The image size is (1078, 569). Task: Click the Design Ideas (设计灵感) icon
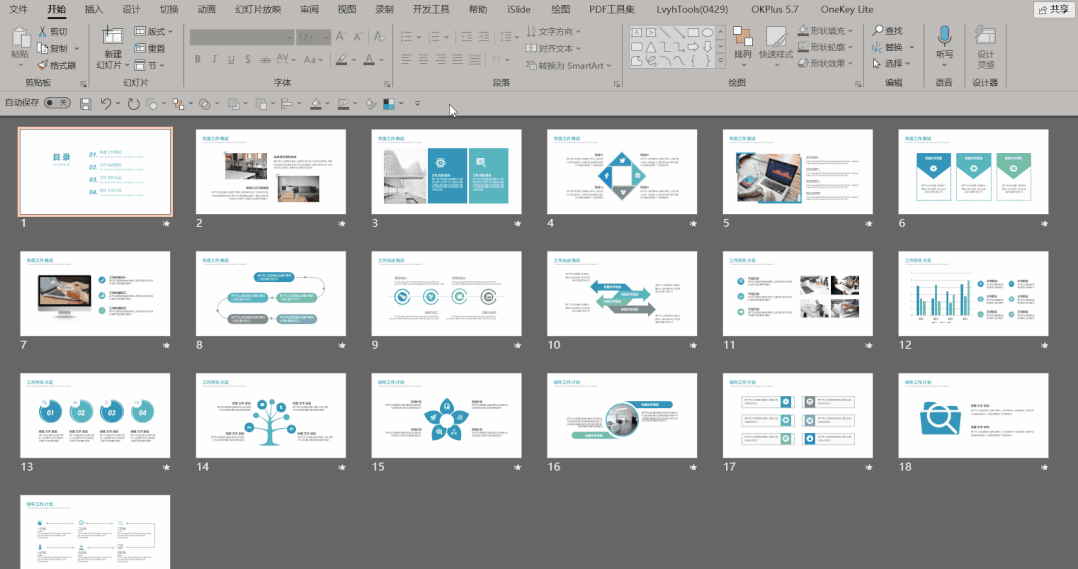pos(985,36)
